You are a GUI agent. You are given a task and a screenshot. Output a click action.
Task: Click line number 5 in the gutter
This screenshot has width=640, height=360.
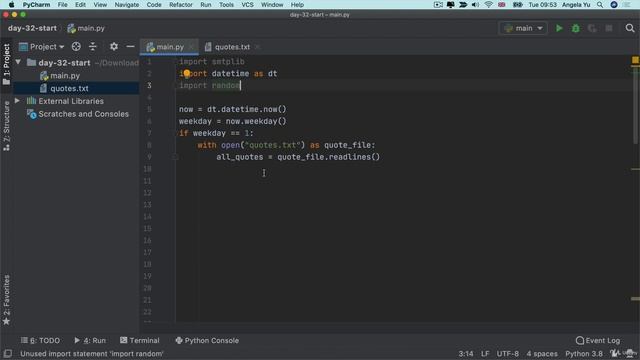point(149,109)
